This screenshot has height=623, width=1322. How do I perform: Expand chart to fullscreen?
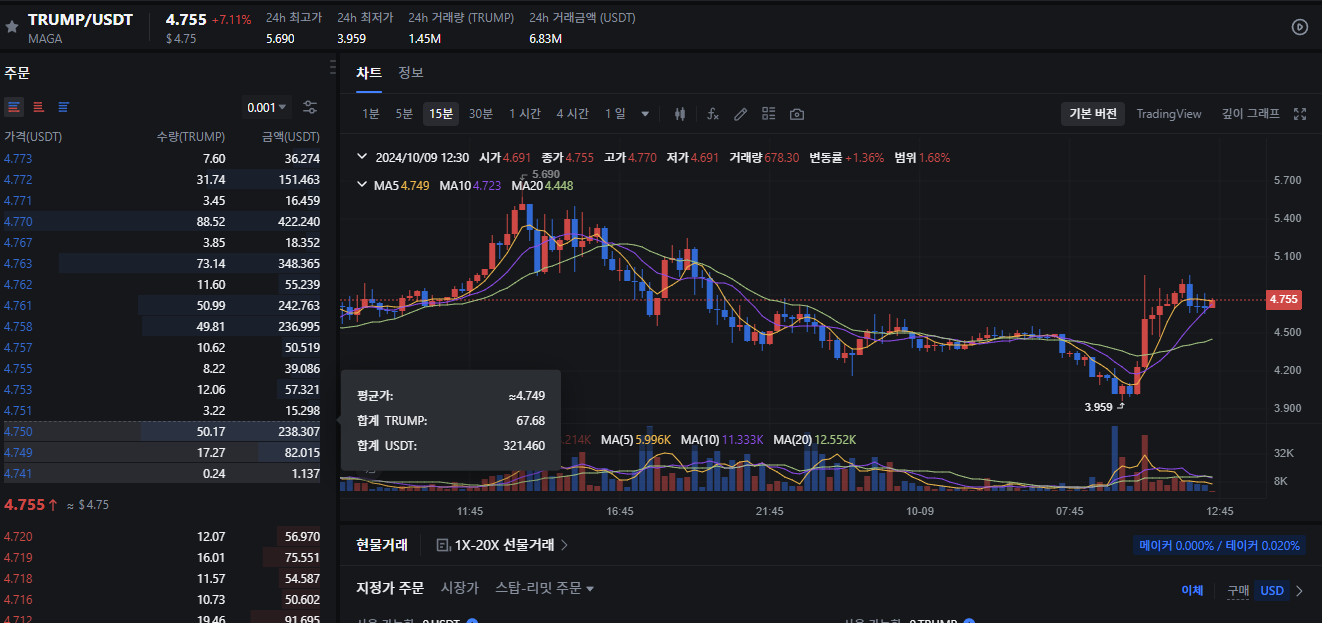pos(1300,114)
